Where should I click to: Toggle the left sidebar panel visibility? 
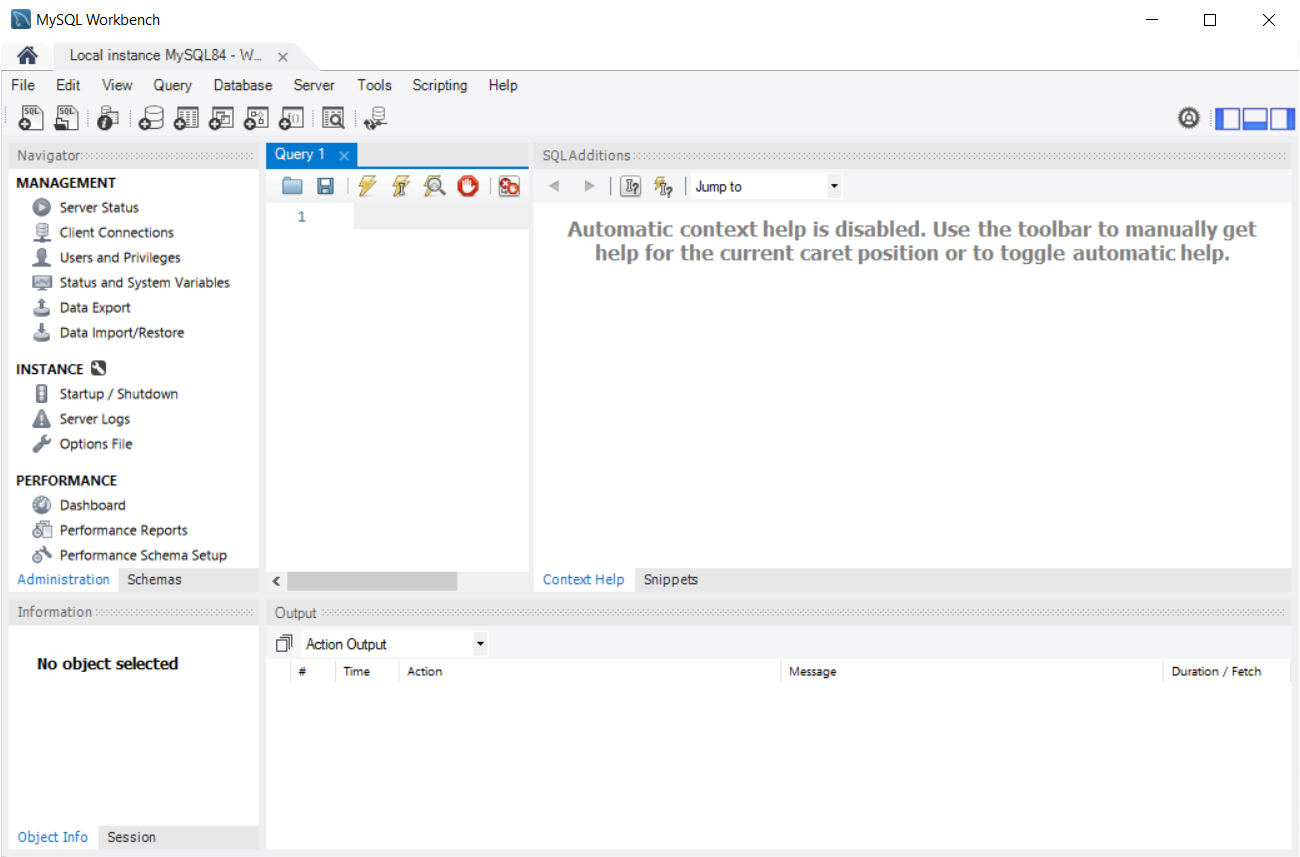pos(1227,118)
